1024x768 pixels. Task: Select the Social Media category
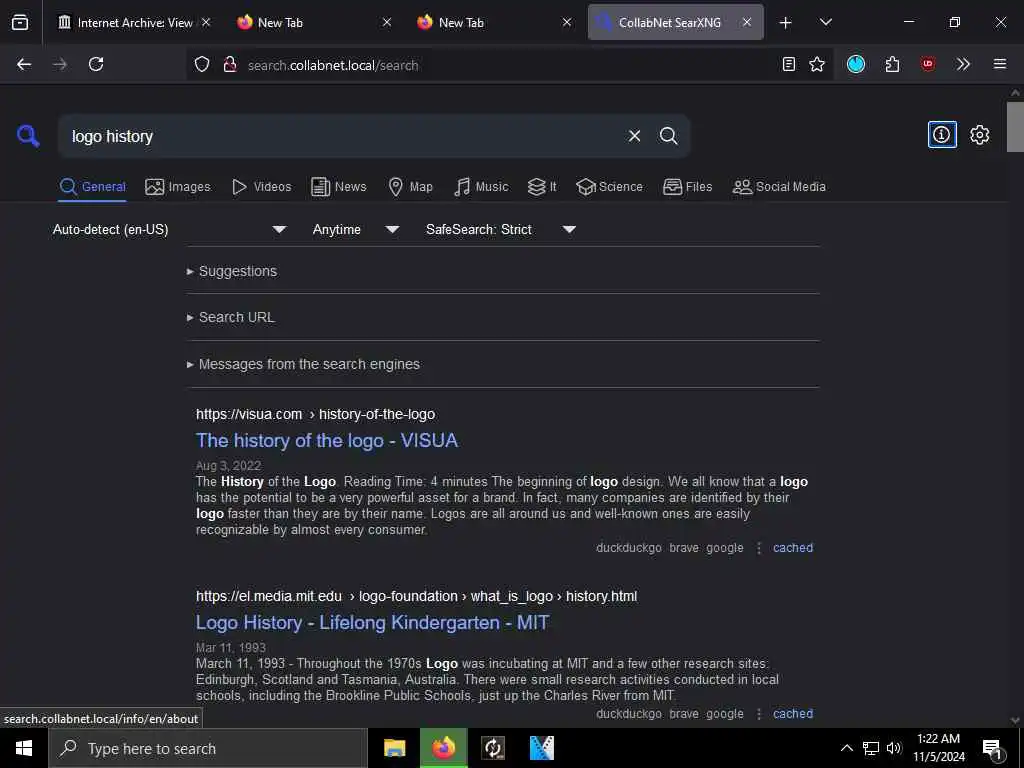pyautogui.click(x=778, y=187)
